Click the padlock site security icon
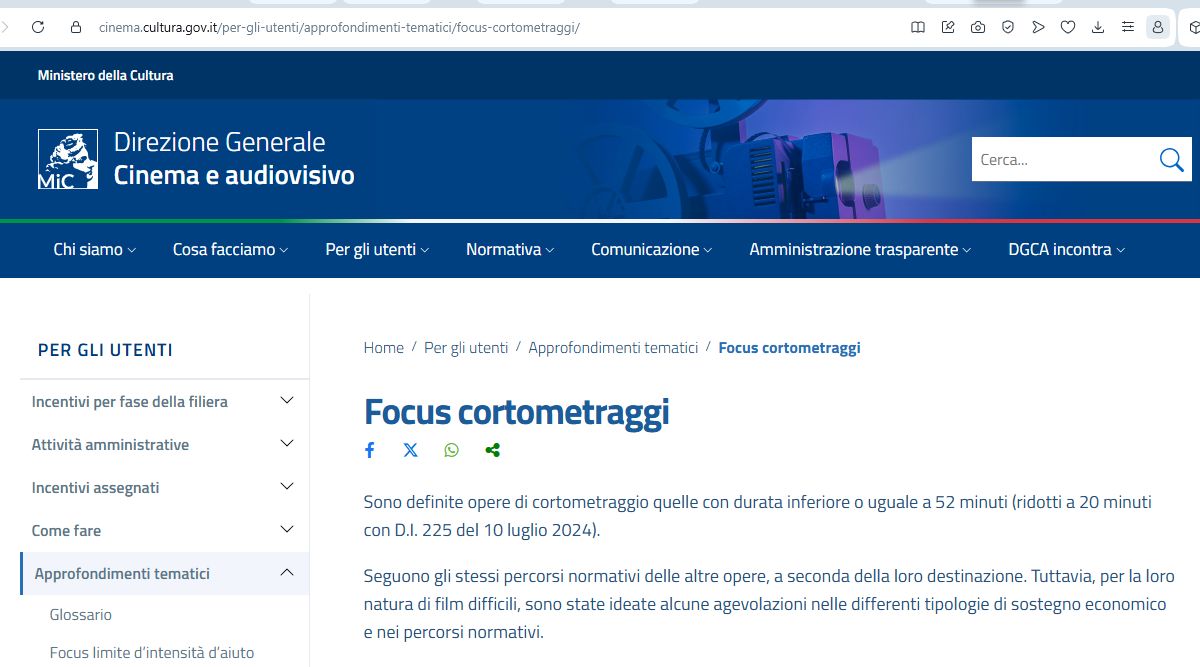 pyautogui.click(x=75, y=27)
